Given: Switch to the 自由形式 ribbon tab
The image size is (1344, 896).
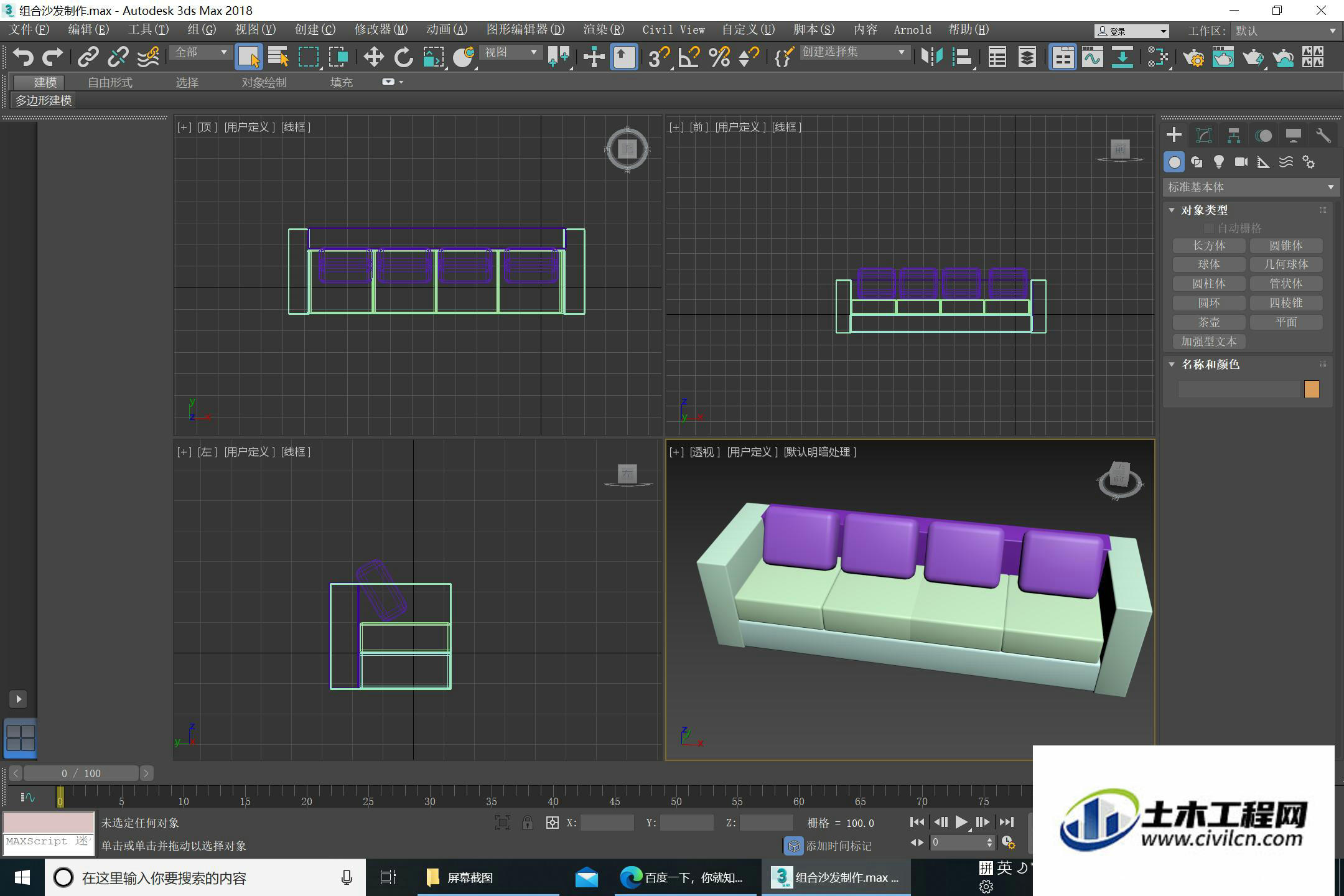Looking at the screenshot, I should click(110, 82).
